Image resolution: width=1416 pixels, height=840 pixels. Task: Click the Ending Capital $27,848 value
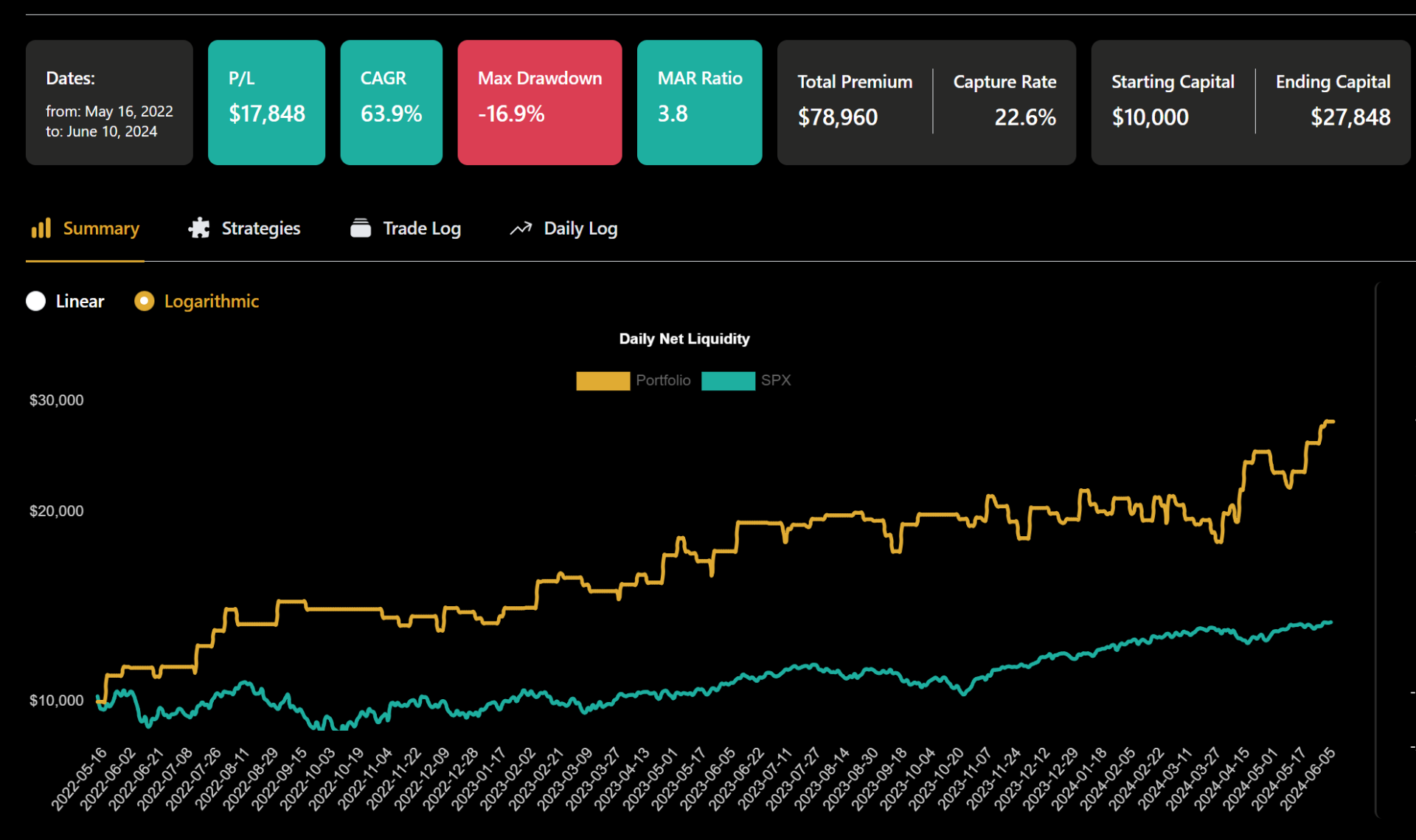point(1350,117)
